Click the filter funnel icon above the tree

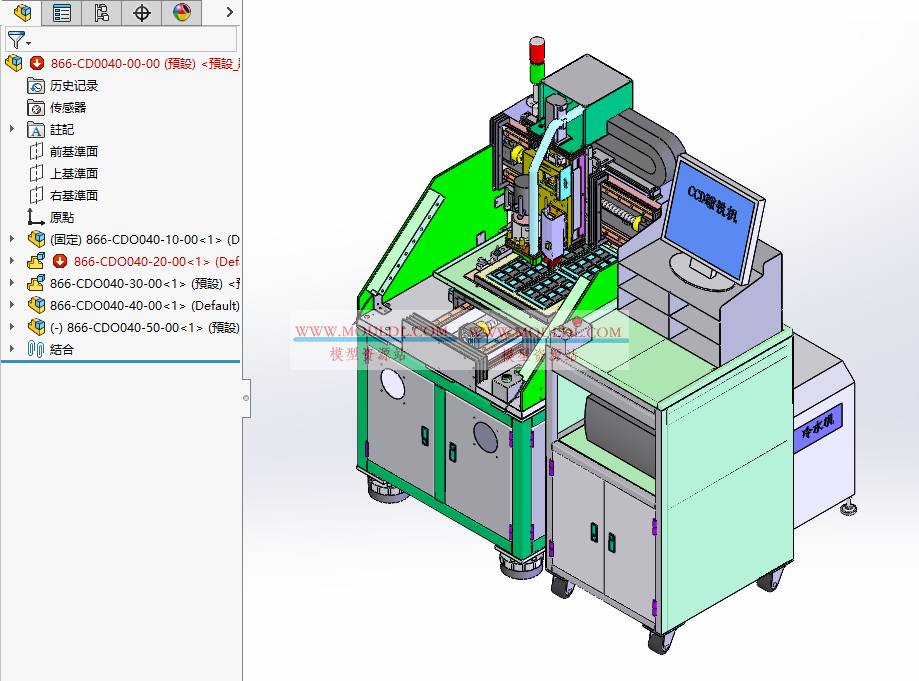pos(17,39)
